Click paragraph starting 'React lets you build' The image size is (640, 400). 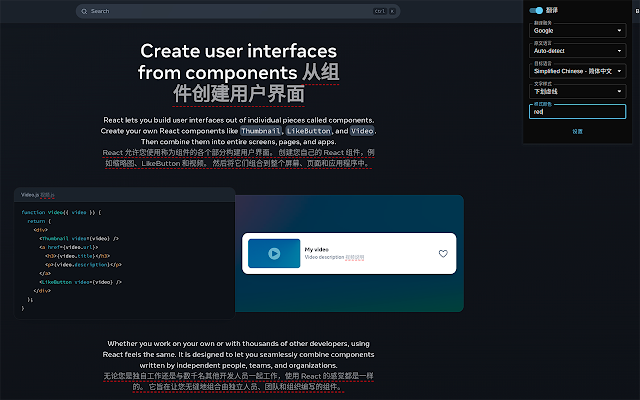pos(238,131)
